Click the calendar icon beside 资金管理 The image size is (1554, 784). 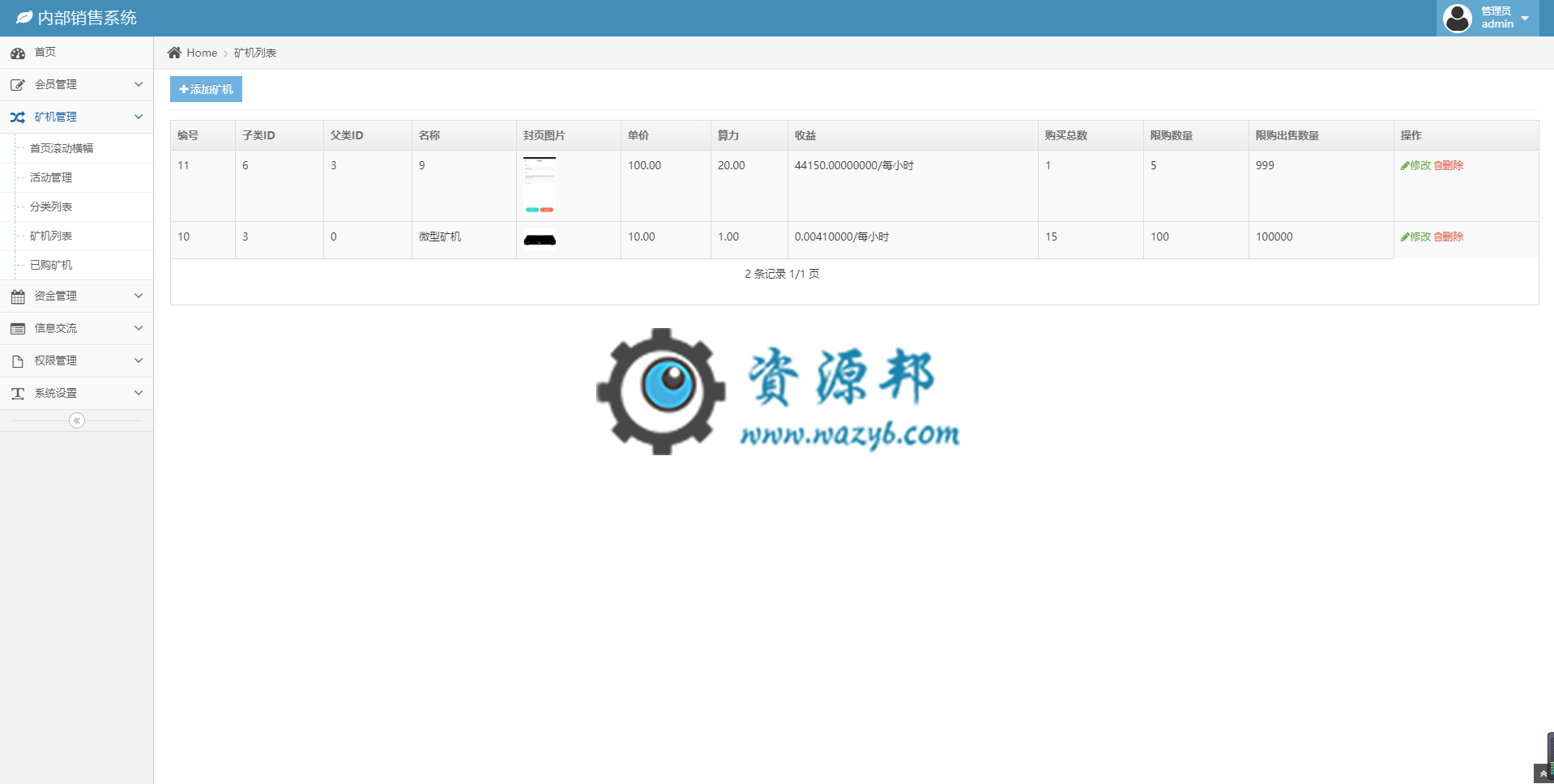18,296
